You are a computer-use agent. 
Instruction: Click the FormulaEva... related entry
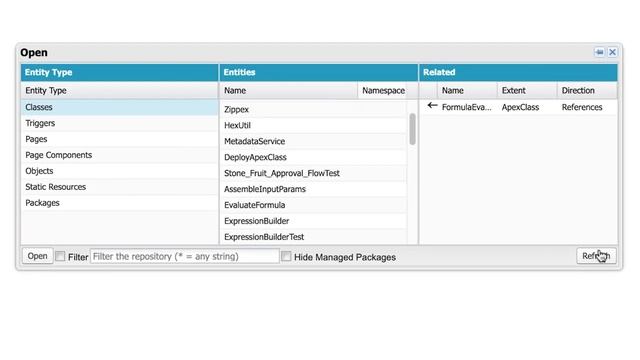point(467,107)
